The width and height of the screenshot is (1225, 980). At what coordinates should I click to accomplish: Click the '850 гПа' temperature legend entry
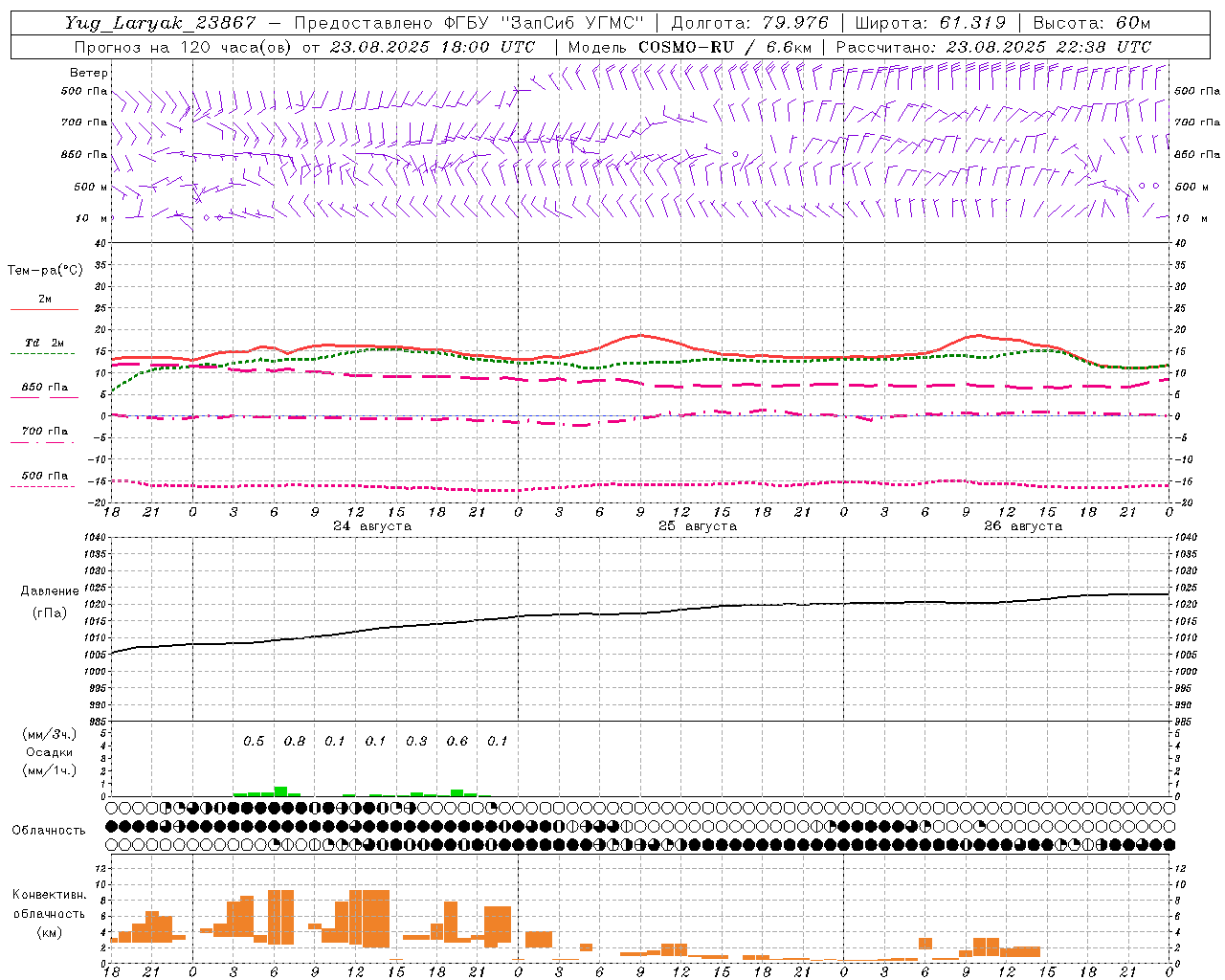click(x=44, y=388)
